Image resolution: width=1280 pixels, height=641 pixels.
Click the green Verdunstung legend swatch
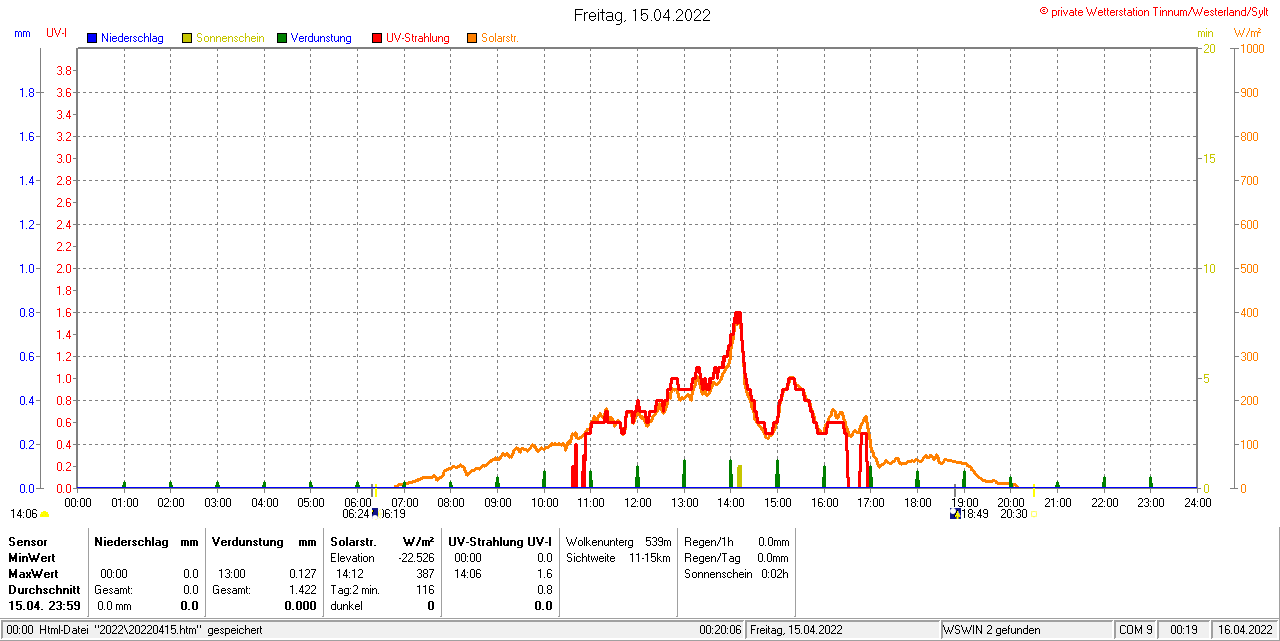[x=282, y=38]
